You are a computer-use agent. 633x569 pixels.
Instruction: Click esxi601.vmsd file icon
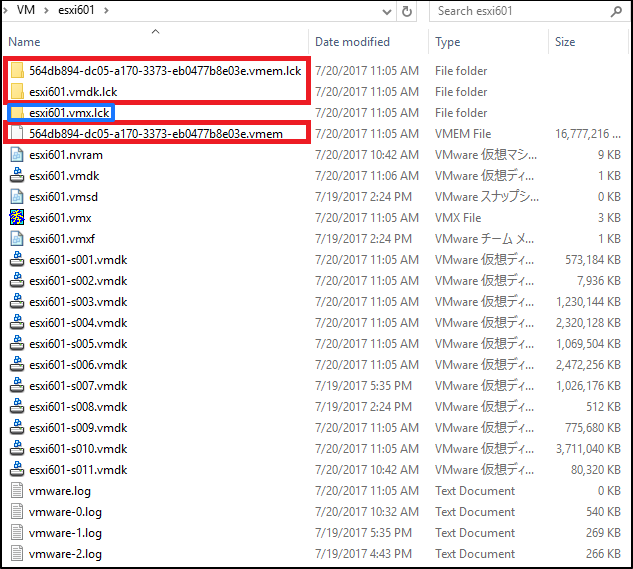tap(17, 197)
